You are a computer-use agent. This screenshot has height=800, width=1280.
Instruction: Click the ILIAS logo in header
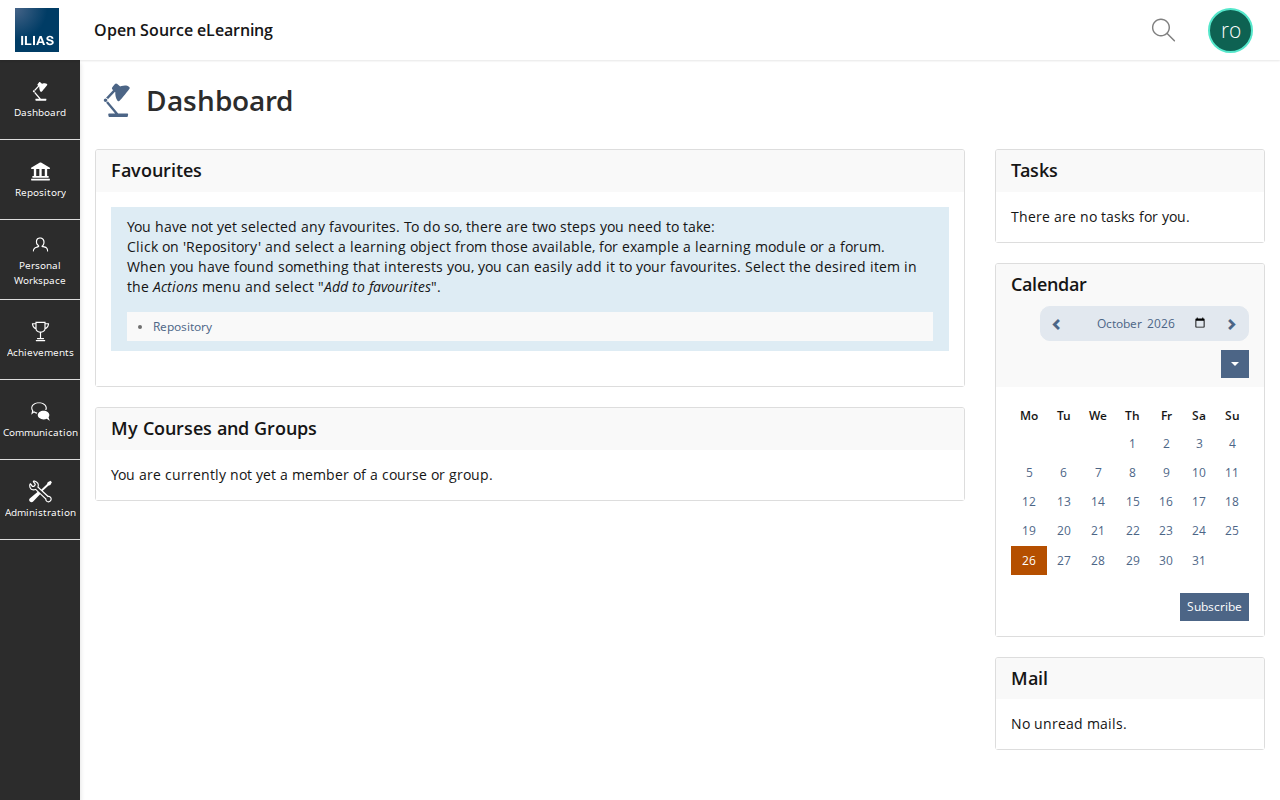coord(37,30)
